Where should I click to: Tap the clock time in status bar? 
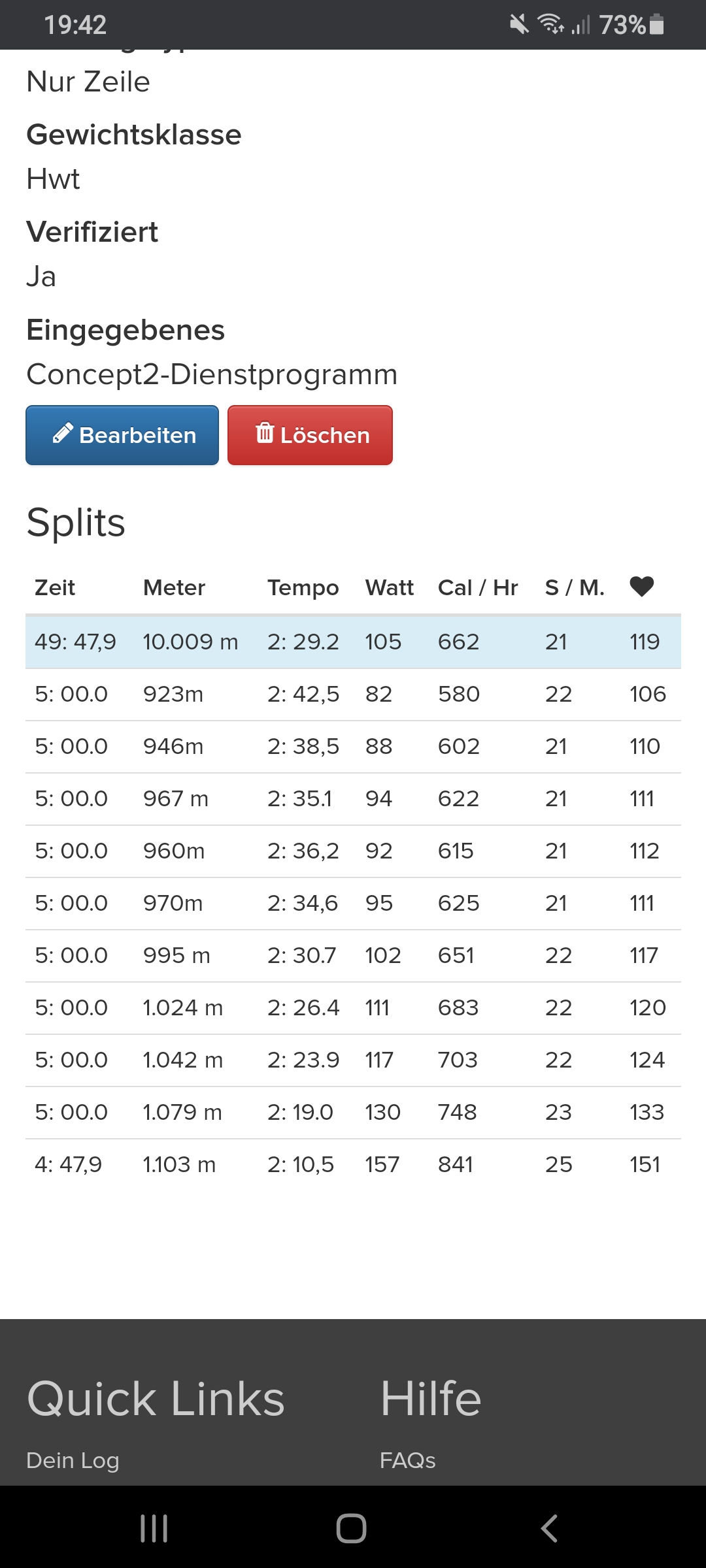[75, 25]
